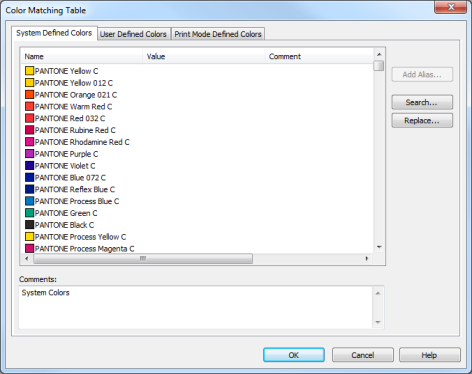The height and width of the screenshot is (374, 472).
Task: Select the row text PANTONE Yellow 012 C
Action: (74, 83)
